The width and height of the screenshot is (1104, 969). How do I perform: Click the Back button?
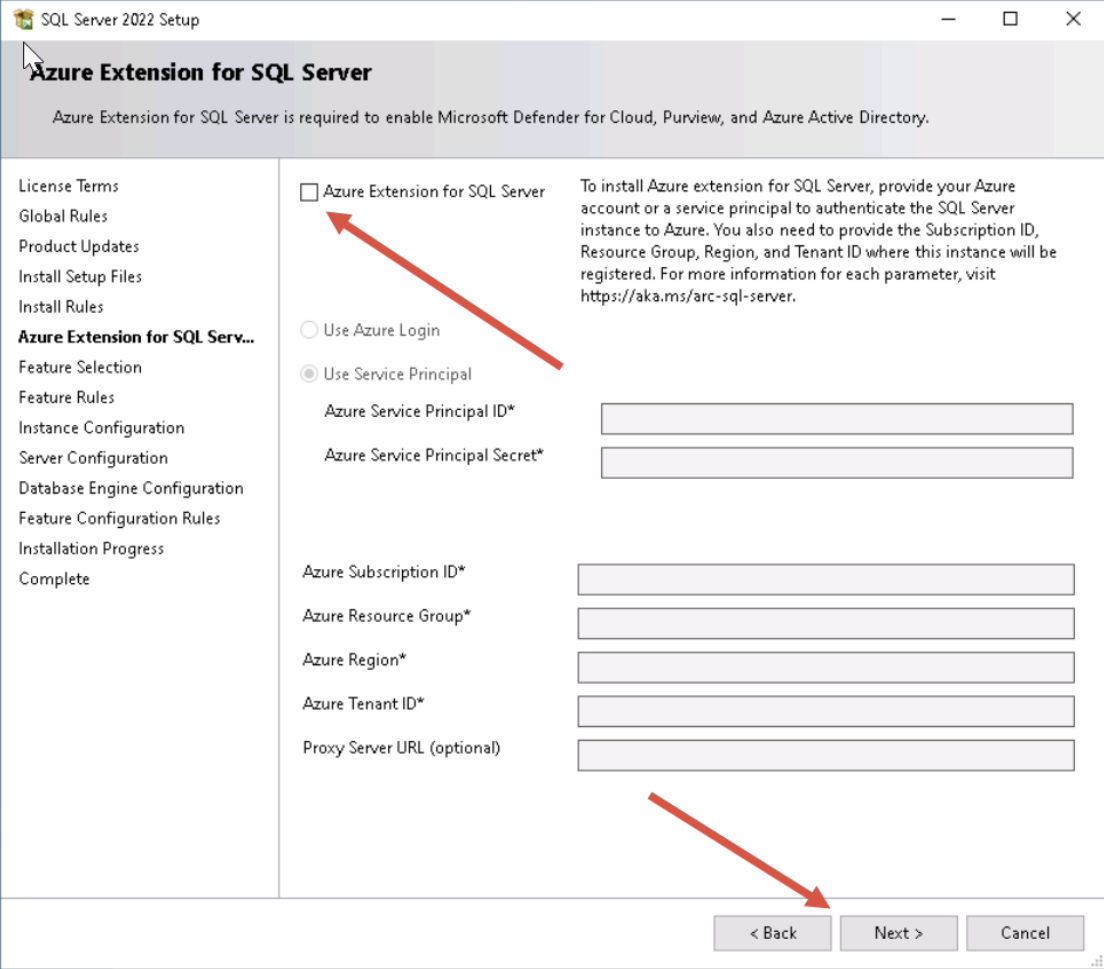[772, 933]
